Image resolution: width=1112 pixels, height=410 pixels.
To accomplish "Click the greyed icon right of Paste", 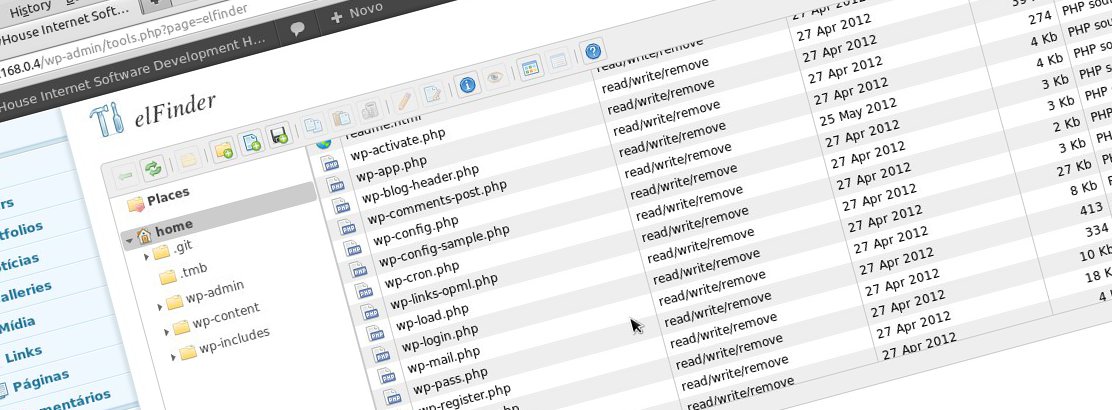I will tap(369, 111).
